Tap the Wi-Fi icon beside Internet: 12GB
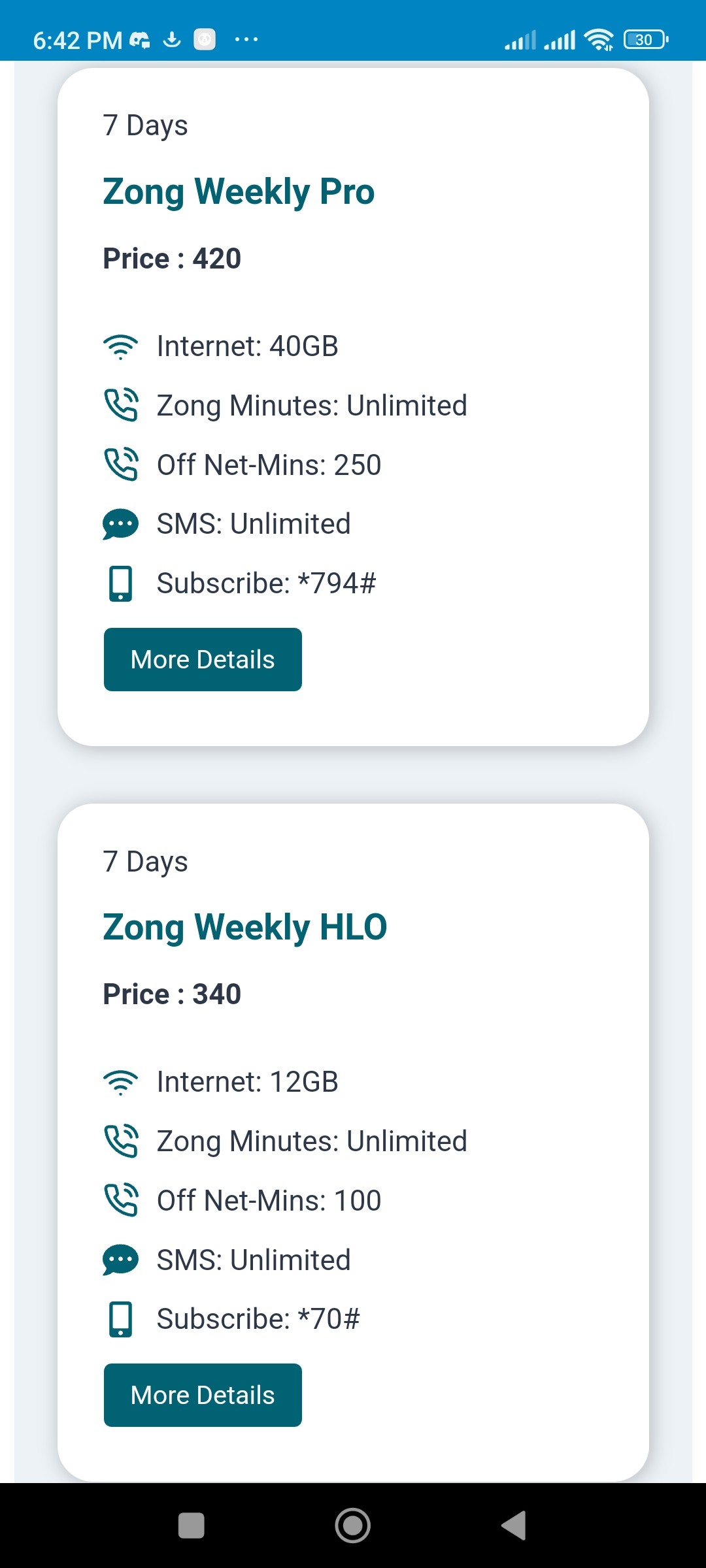 coord(120,1083)
